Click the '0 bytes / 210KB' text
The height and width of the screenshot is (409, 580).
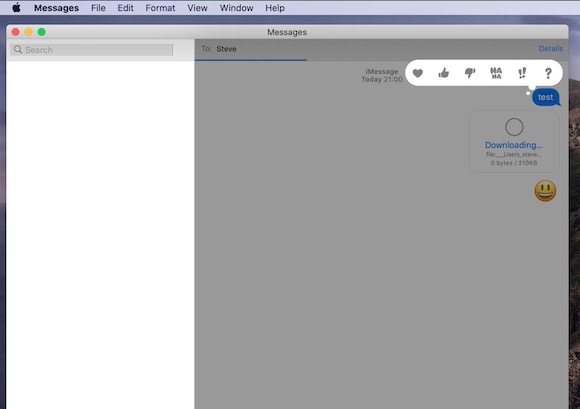[x=514, y=163]
